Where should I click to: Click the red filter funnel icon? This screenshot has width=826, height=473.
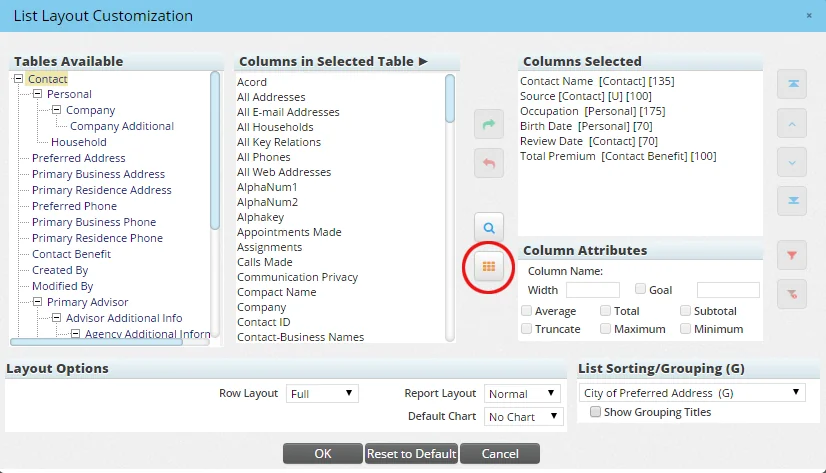pyautogui.click(x=791, y=256)
